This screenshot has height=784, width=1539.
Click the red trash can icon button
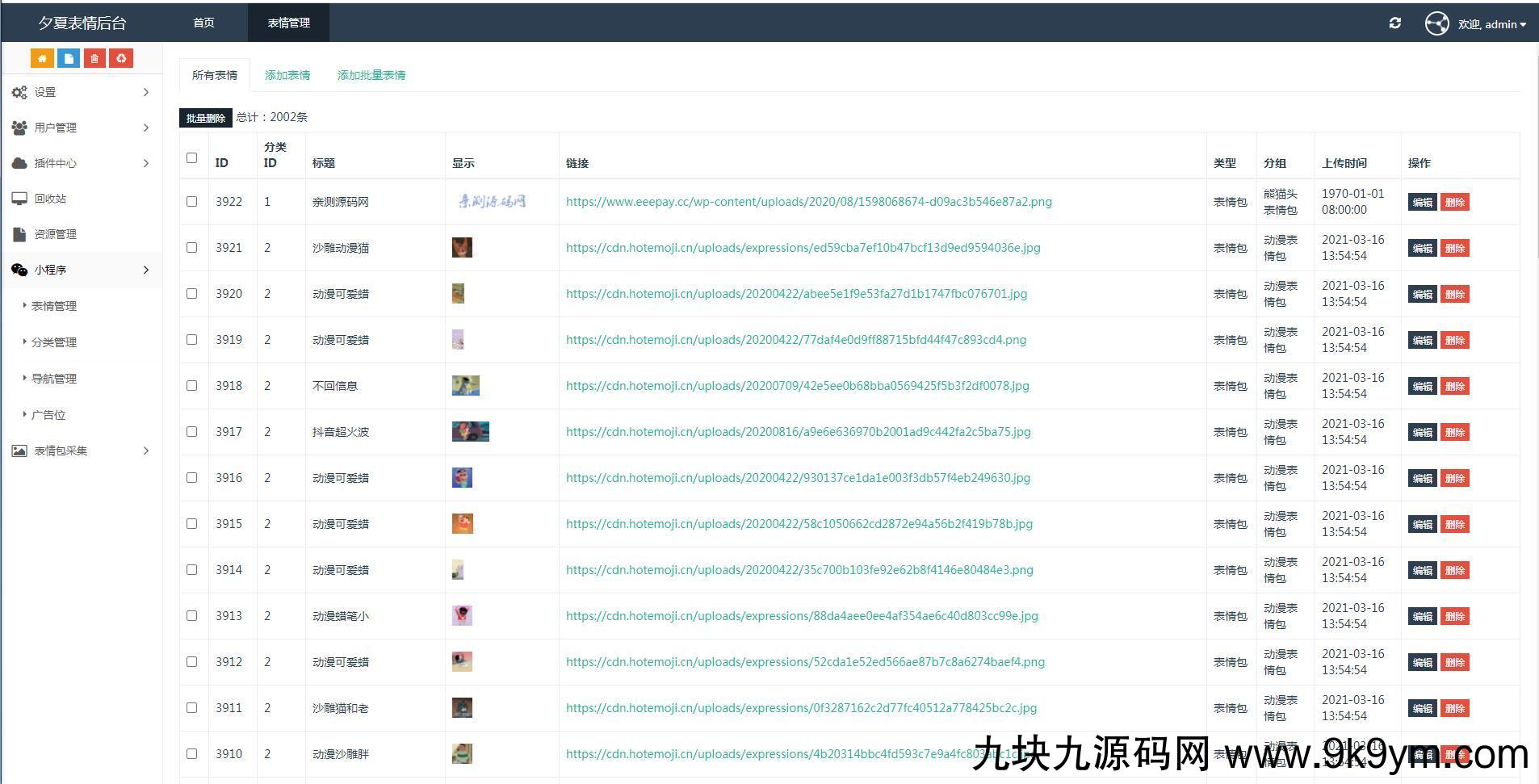pos(94,58)
